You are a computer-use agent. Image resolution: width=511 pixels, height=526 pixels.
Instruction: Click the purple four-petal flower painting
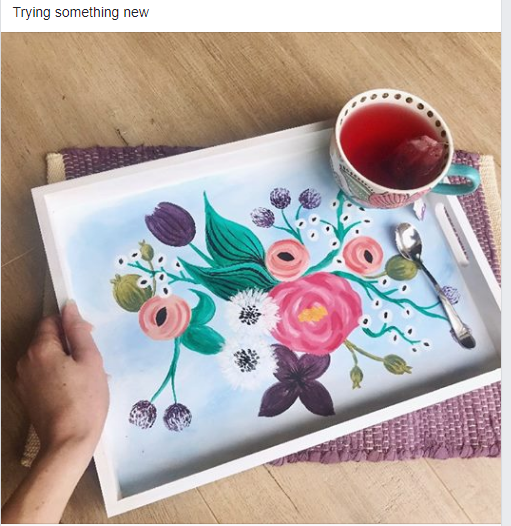(298, 381)
